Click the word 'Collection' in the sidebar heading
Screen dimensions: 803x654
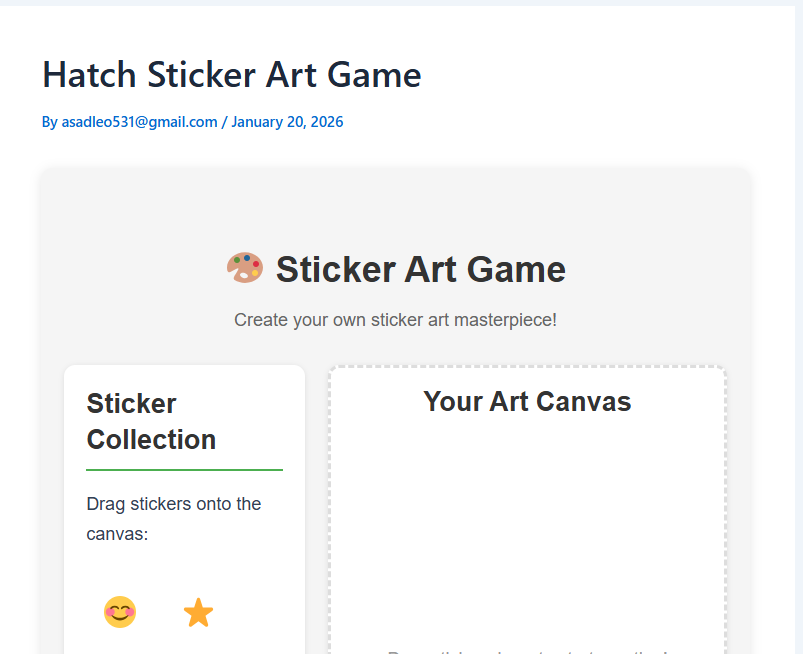click(x=151, y=439)
